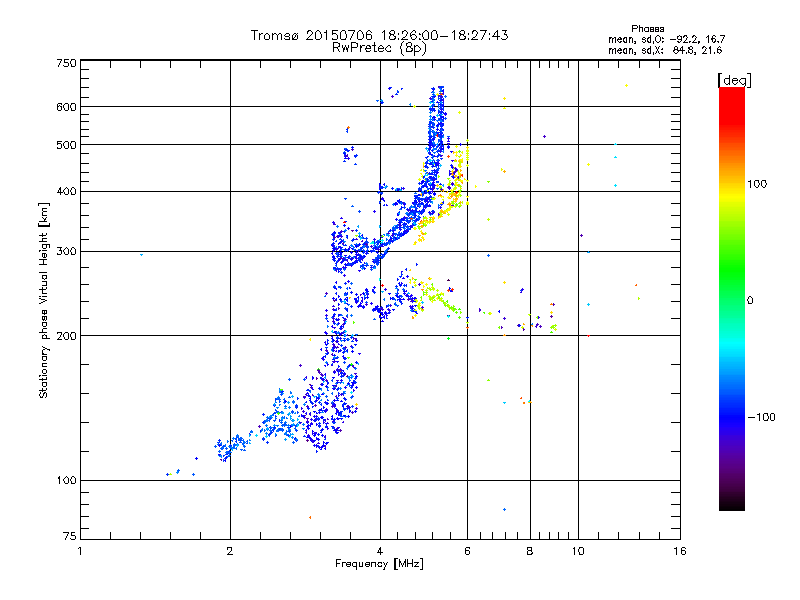
Task: Click the mean, sd,X phase statistics line
Action: 665,51
